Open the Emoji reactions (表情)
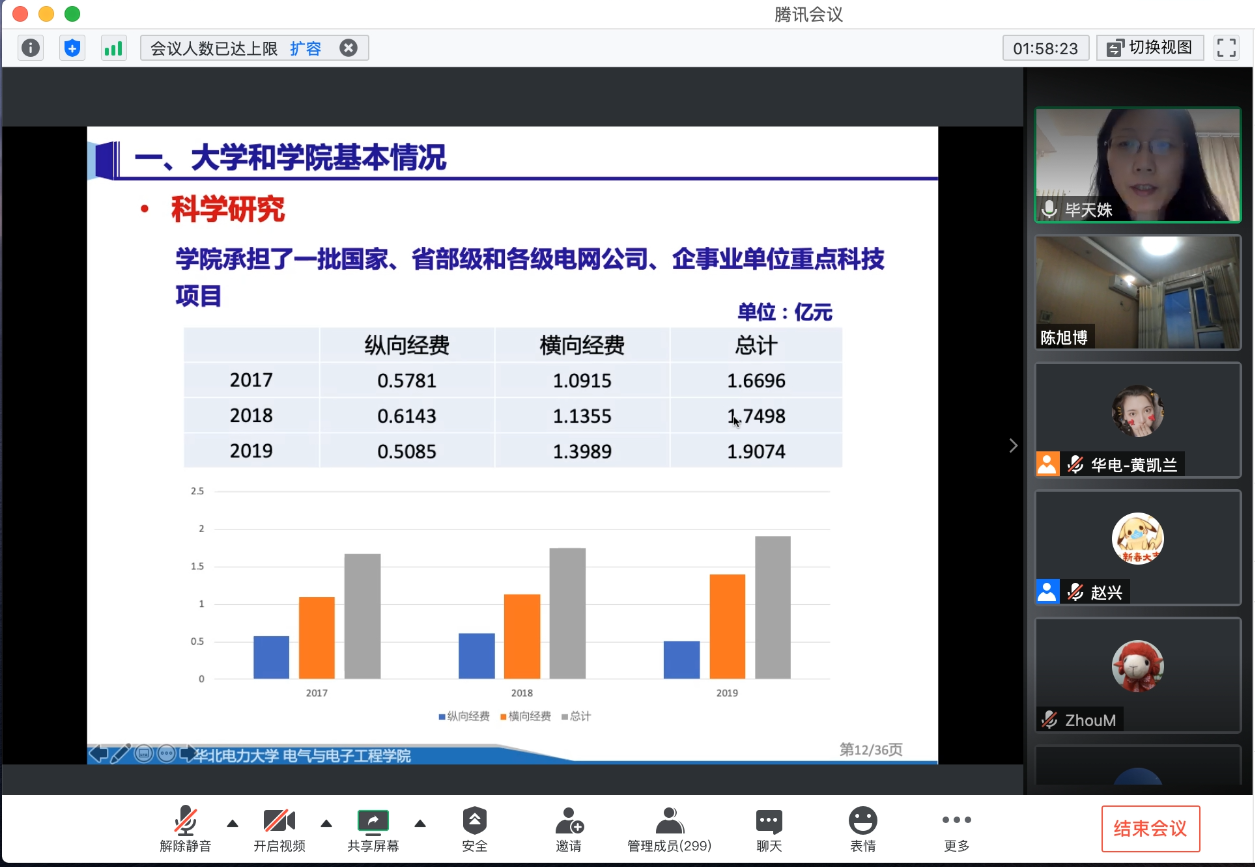Viewport: 1255px width, 867px height. (x=863, y=829)
